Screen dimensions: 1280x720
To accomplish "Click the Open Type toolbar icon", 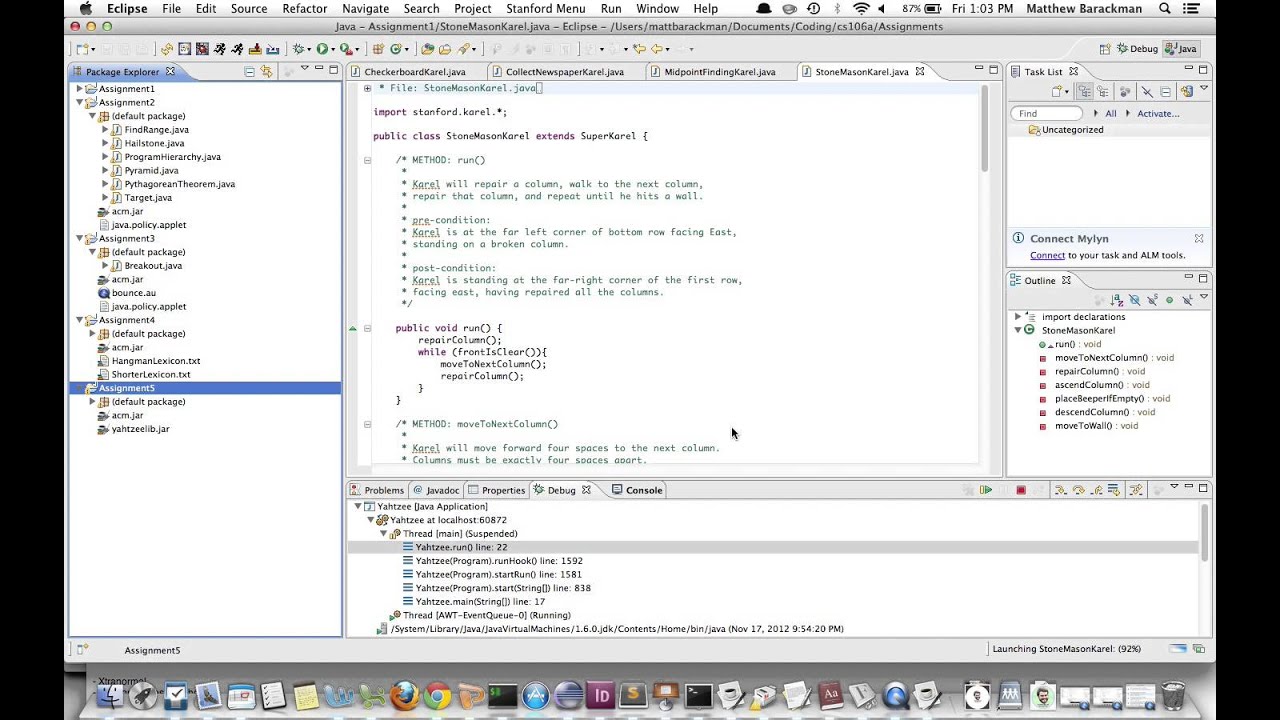I will pyautogui.click(x=426, y=48).
